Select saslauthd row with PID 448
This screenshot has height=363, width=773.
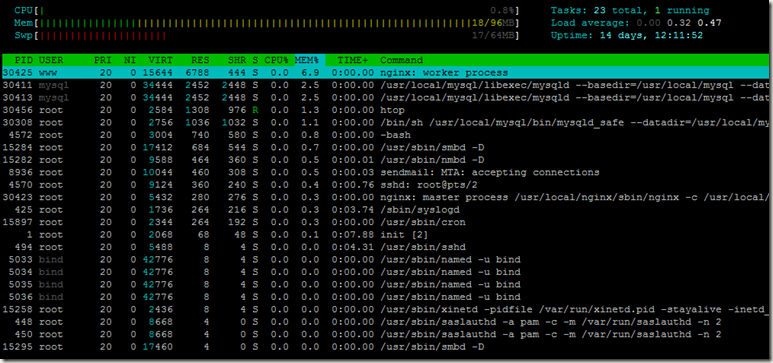coord(386,322)
